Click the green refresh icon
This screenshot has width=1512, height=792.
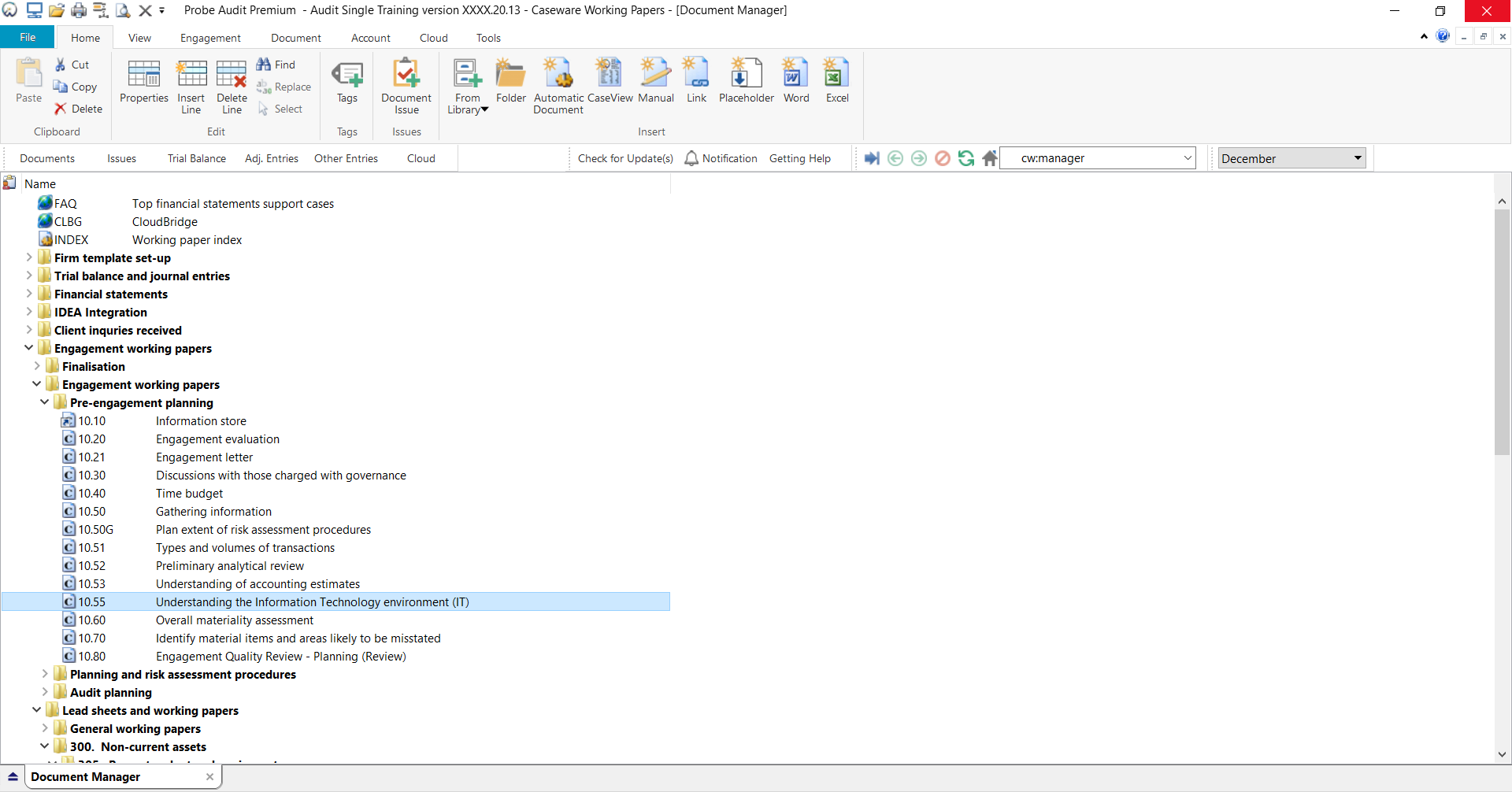966,158
